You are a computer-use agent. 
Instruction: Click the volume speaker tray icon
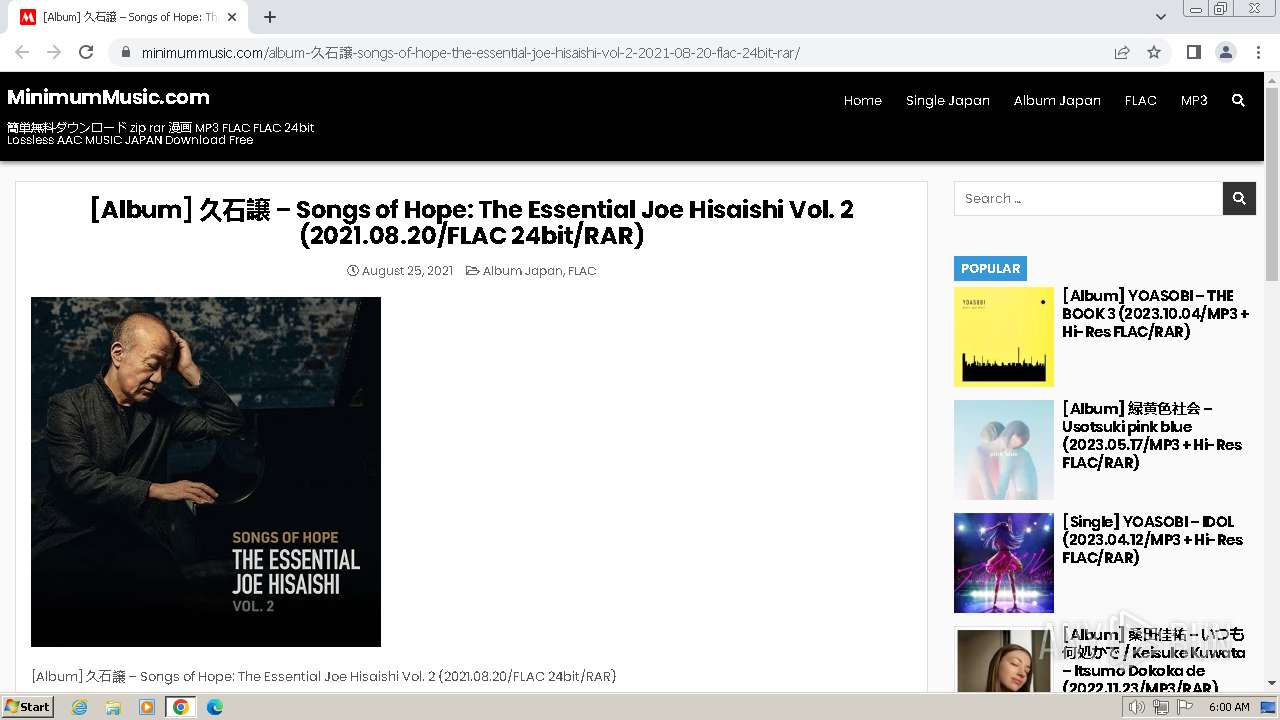coord(1137,707)
